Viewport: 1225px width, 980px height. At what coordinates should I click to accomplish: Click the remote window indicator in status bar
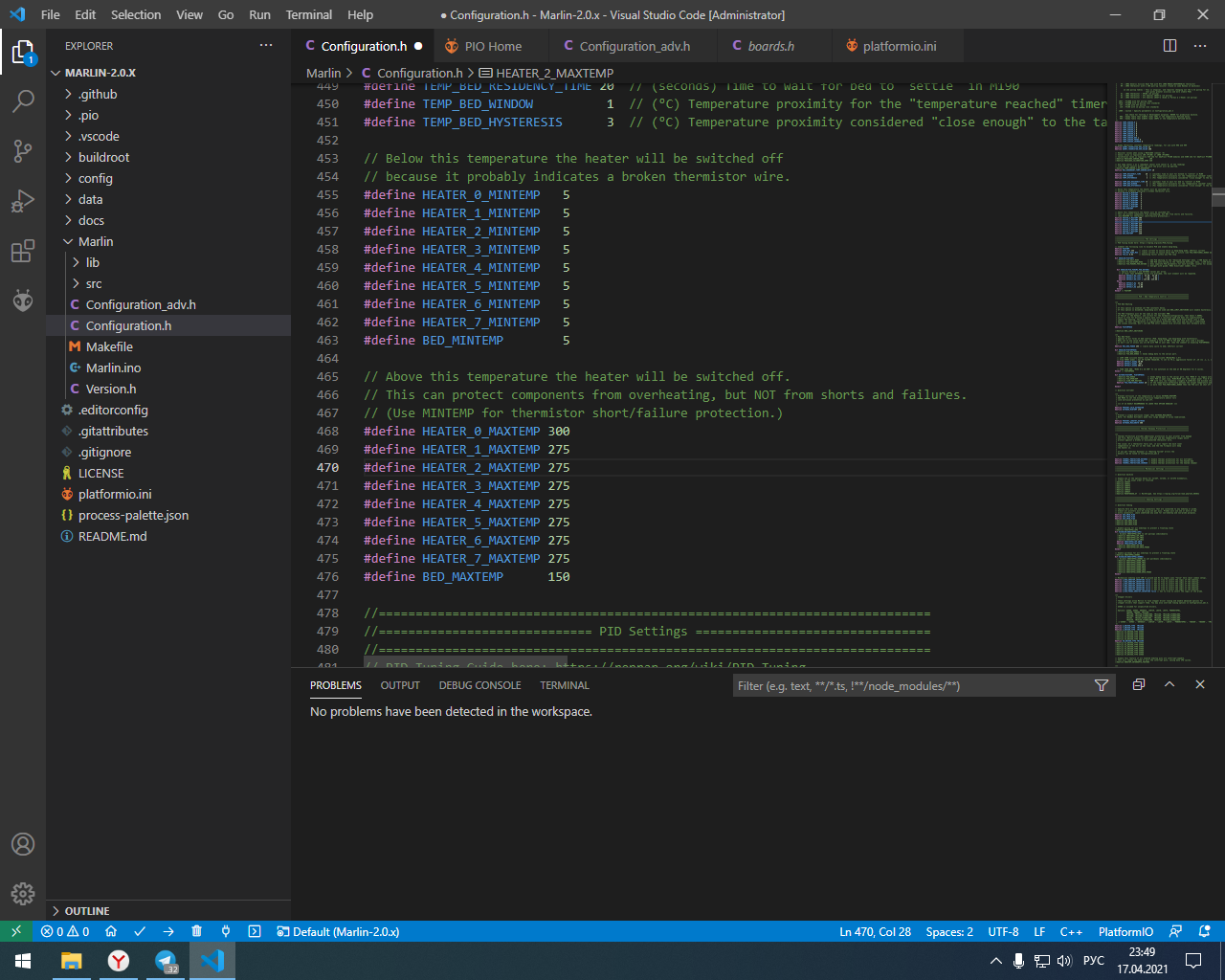click(x=16, y=931)
